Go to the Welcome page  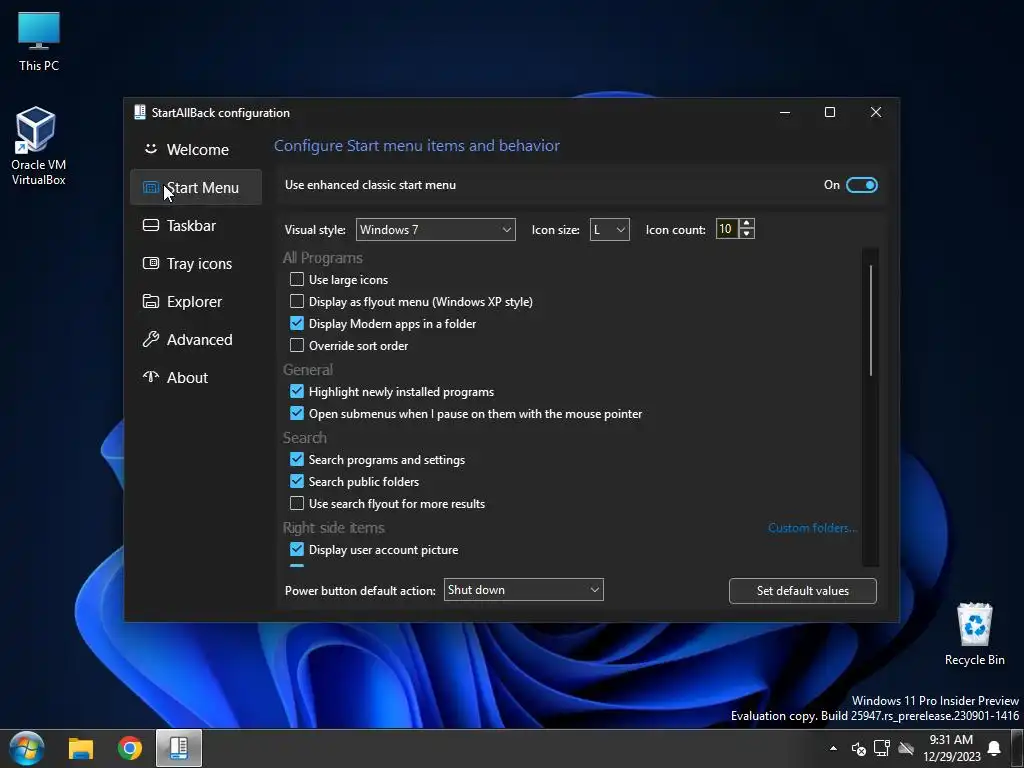click(x=196, y=150)
